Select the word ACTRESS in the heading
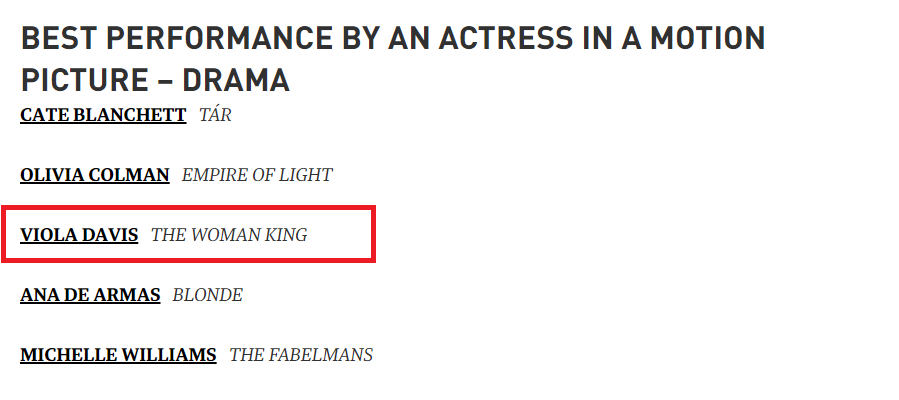 pyautogui.click(x=506, y=38)
